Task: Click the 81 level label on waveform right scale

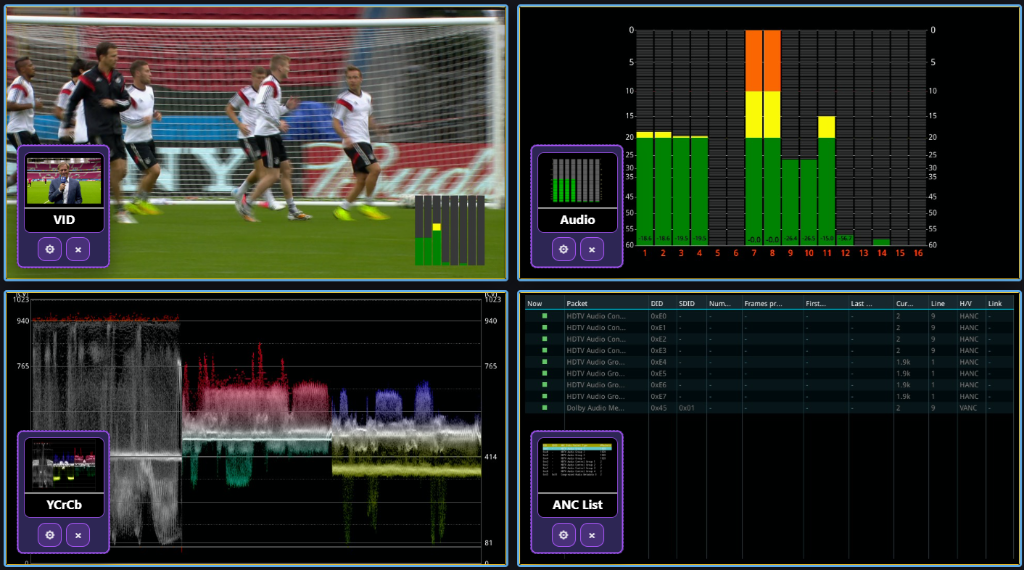Action: click(x=490, y=543)
